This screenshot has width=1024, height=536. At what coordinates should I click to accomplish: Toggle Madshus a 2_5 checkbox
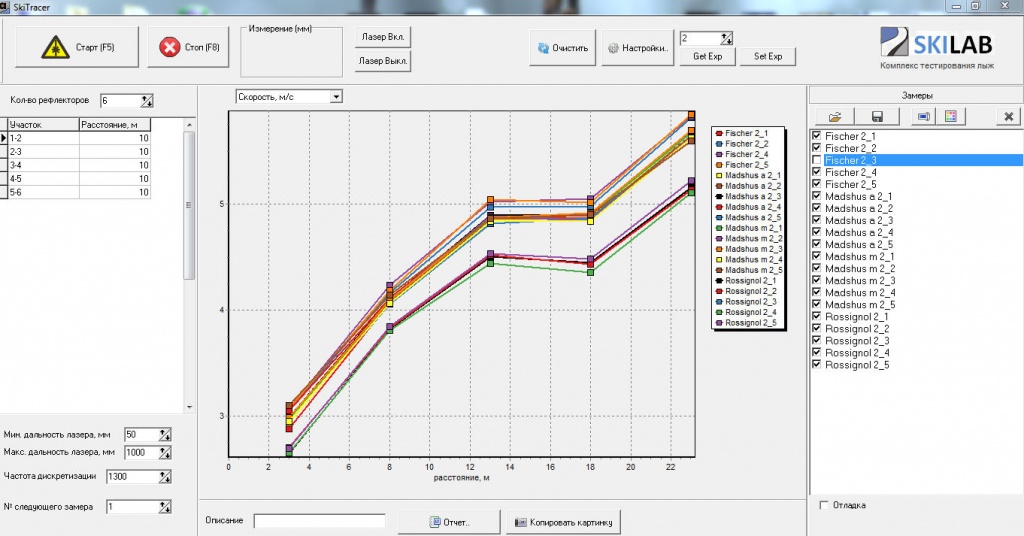[816, 244]
